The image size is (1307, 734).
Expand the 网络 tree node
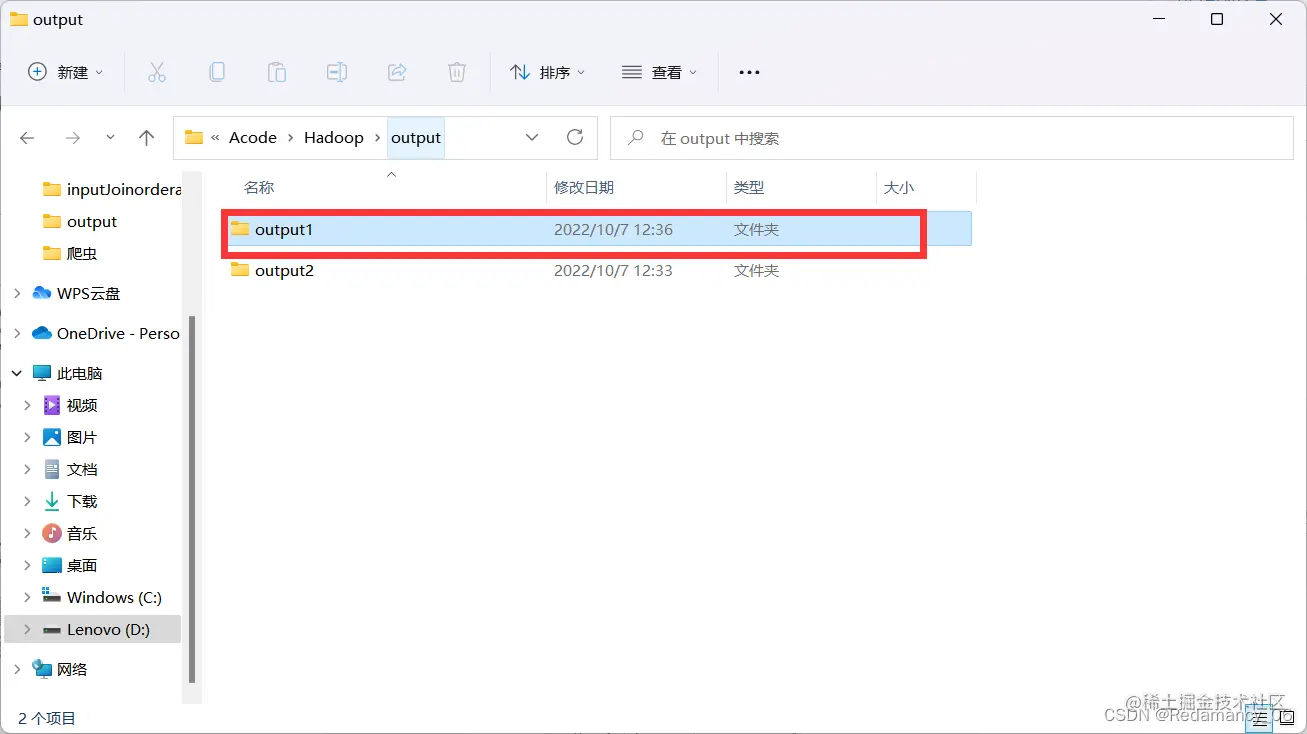(x=17, y=669)
